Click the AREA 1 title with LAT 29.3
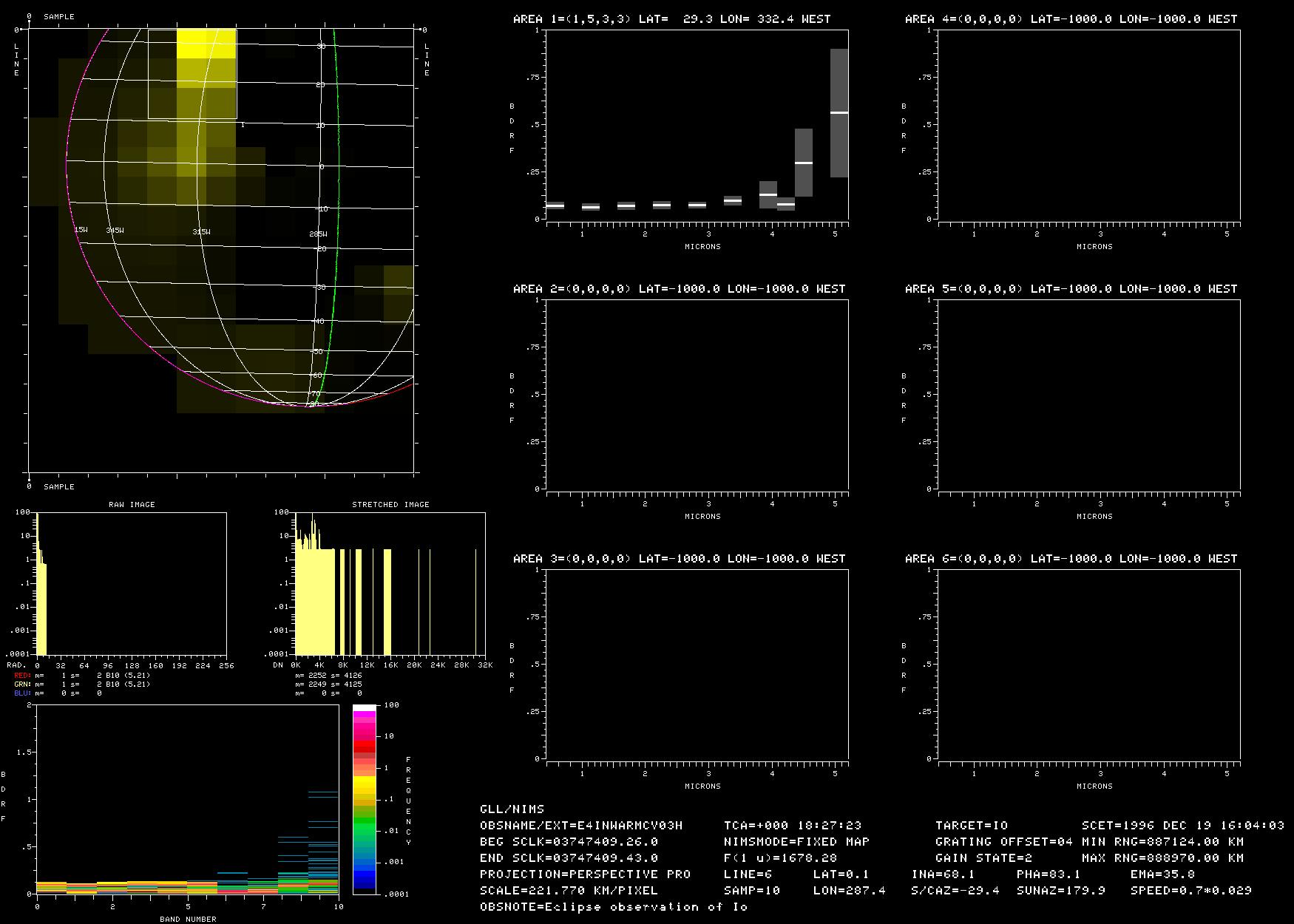This screenshot has height=924, width=1294. pos(671,19)
